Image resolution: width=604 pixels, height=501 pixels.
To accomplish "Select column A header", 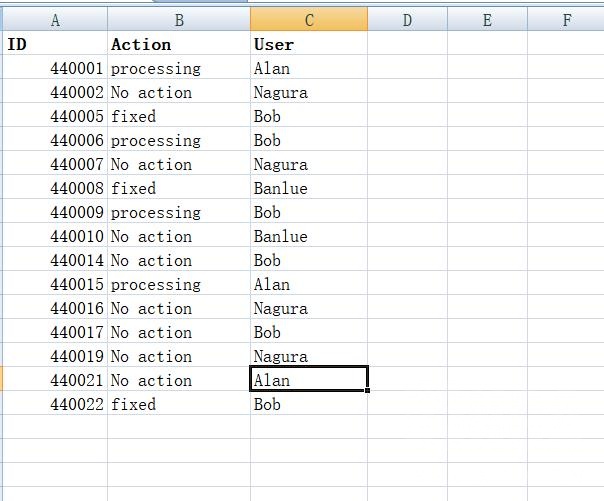I will [55, 20].
